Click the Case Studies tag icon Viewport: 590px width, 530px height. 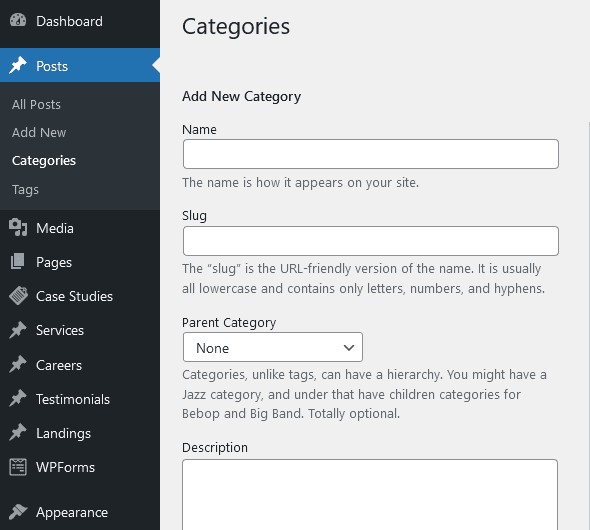(x=18, y=296)
